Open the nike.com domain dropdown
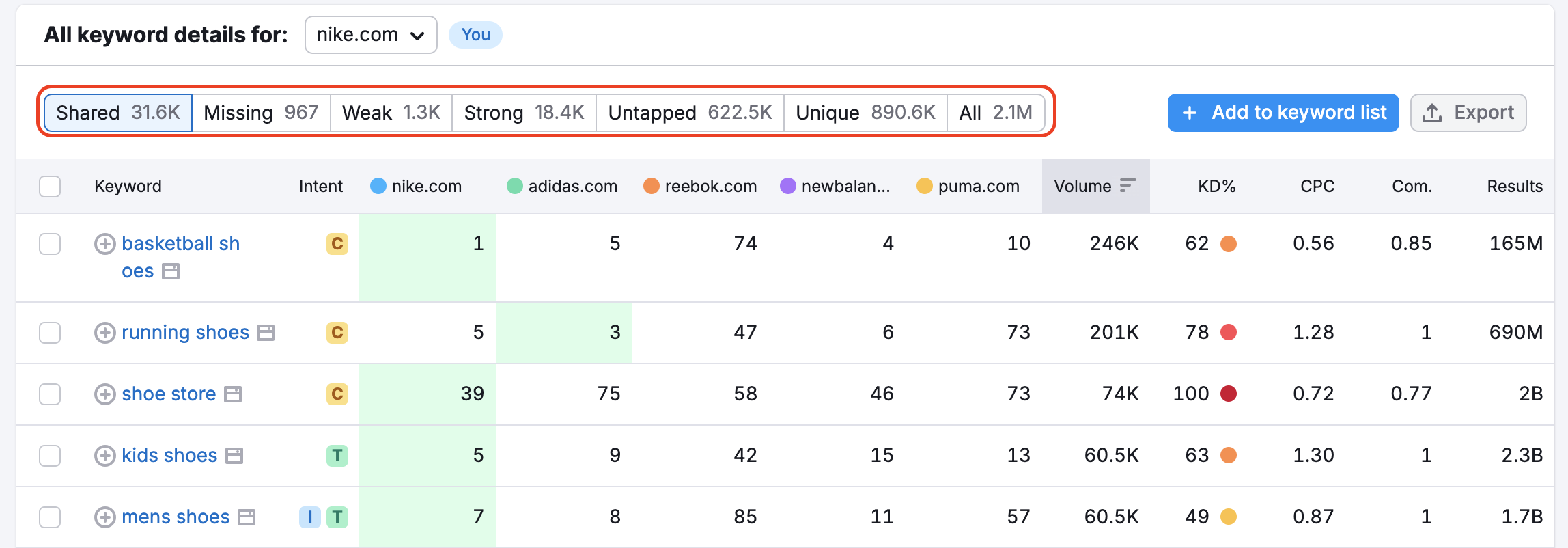 [371, 35]
